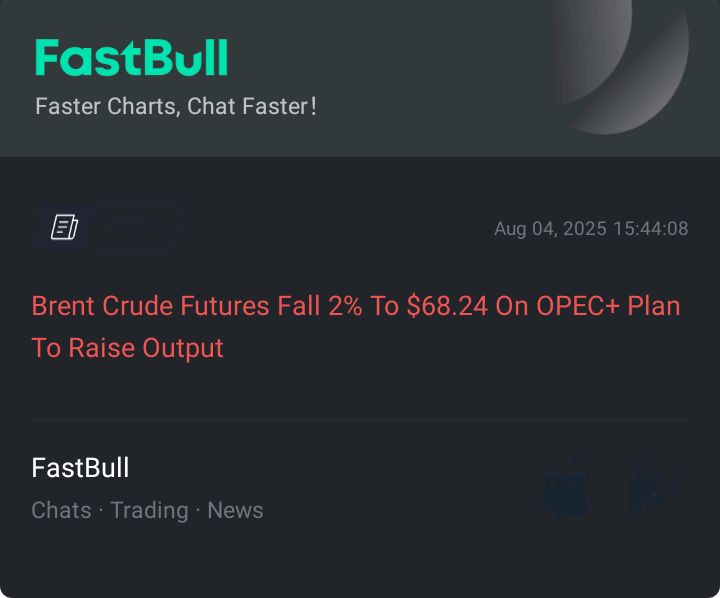Open the Apple App Store icon
This screenshot has width=720, height=598.
click(566, 488)
